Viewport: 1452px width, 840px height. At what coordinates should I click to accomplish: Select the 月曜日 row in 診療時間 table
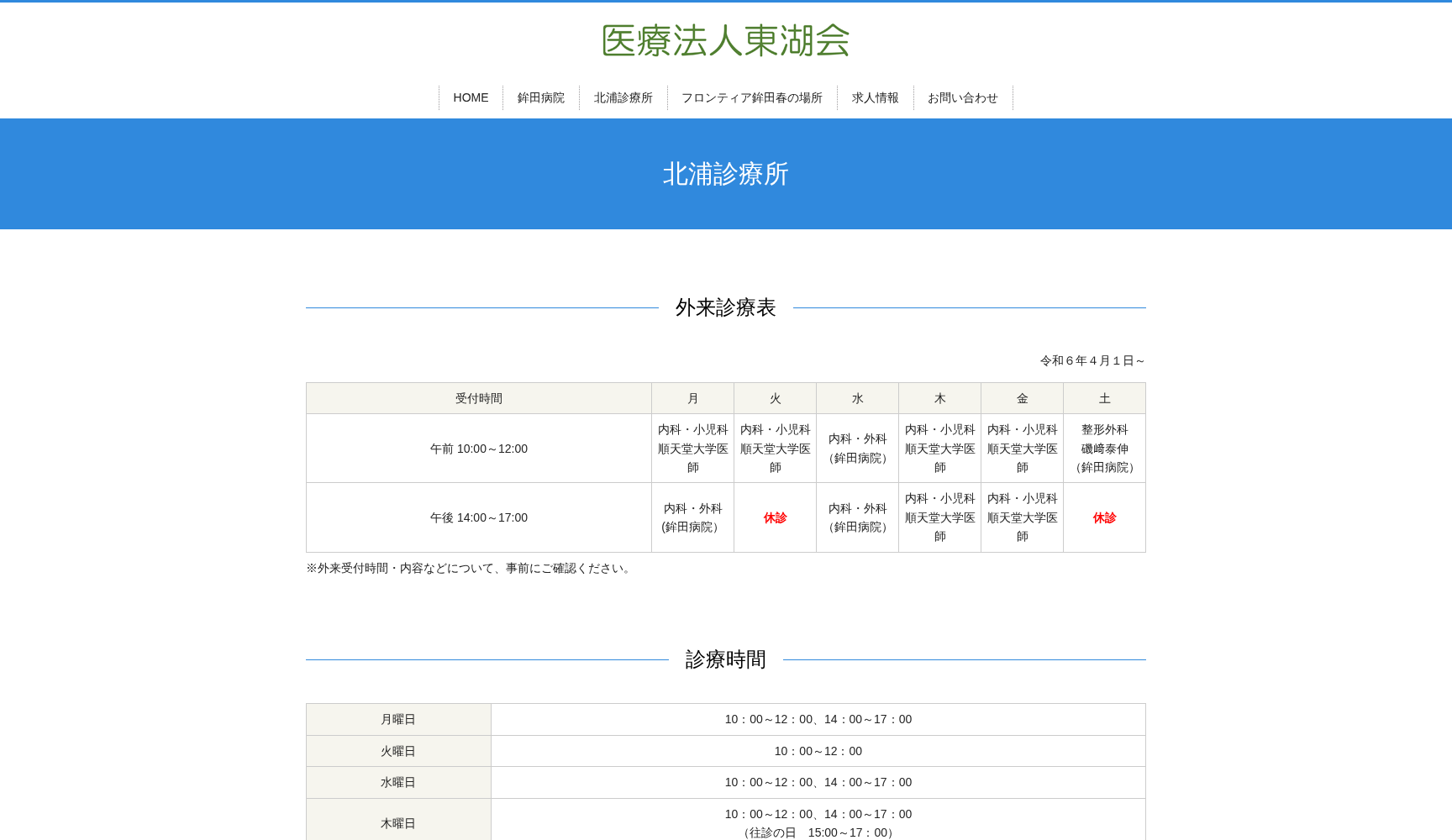(397, 719)
